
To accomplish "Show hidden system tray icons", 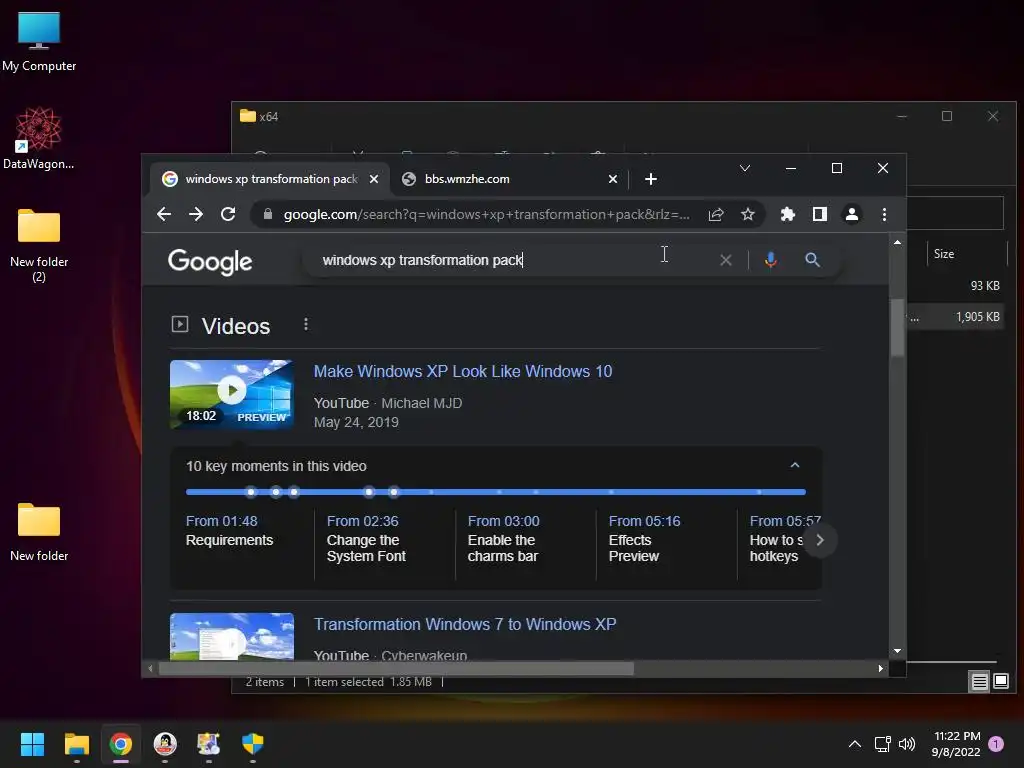I will click(854, 744).
